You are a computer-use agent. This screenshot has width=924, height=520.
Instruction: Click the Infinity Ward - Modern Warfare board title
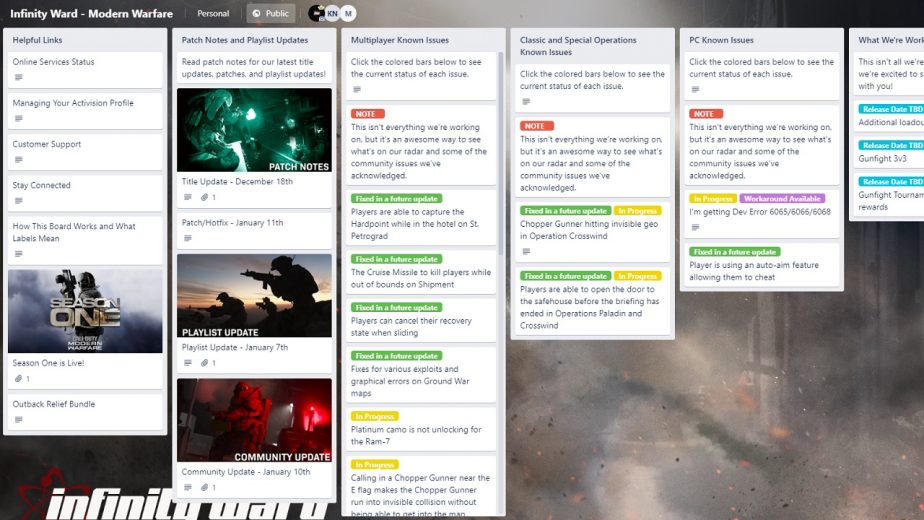point(91,13)
